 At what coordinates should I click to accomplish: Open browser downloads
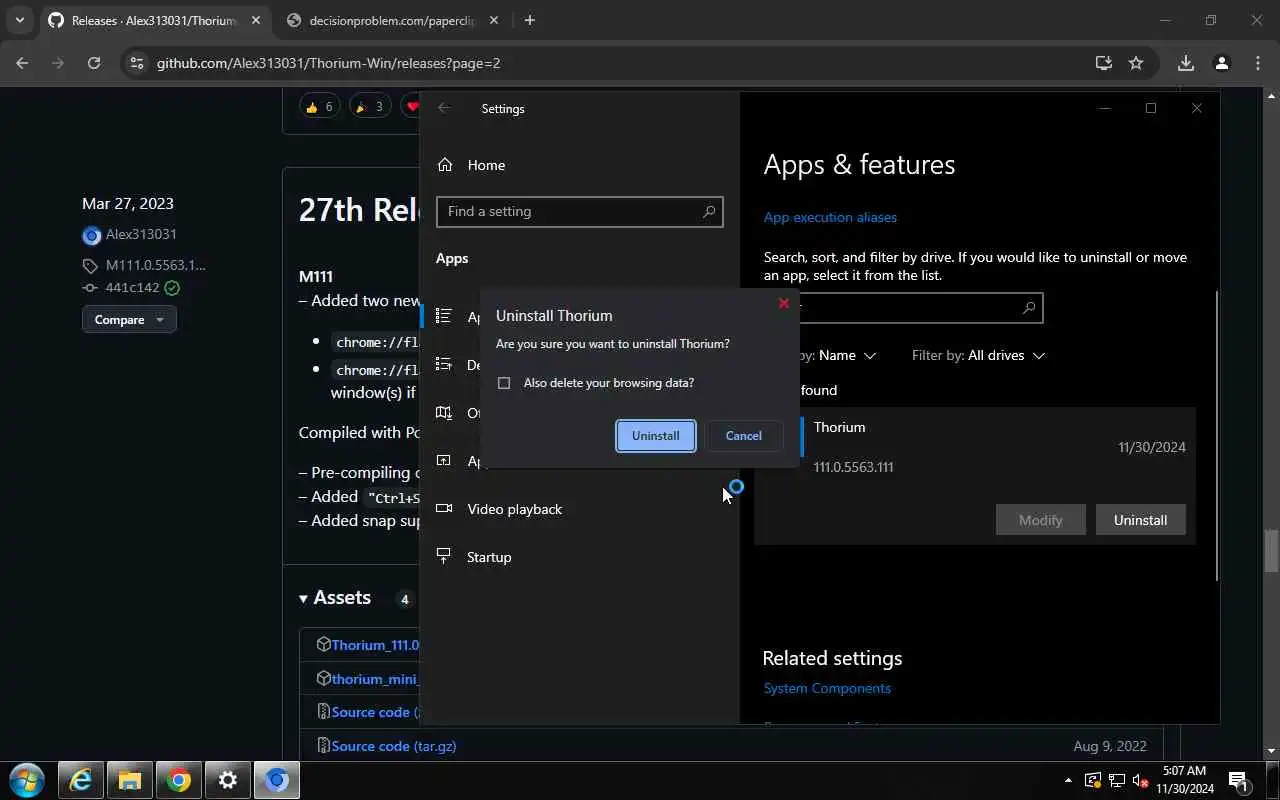1186,63
